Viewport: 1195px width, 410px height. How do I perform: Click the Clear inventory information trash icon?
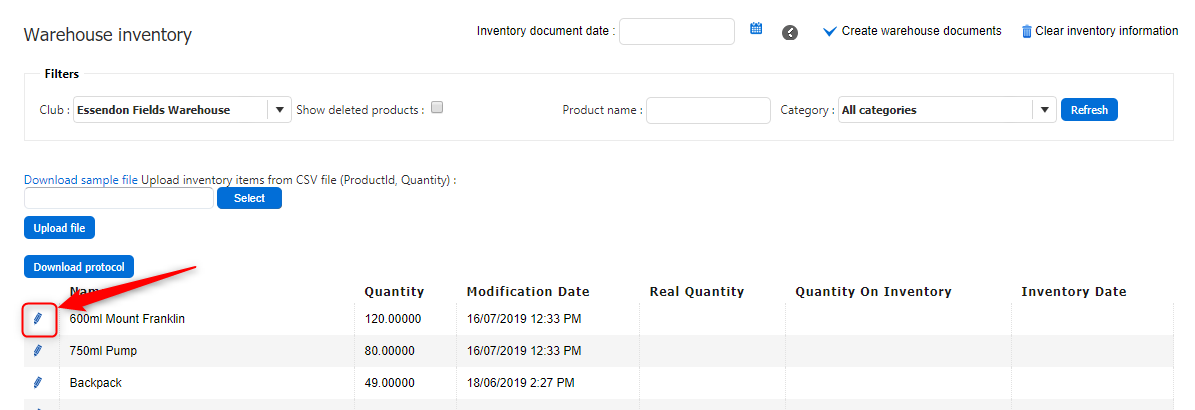pos(1026,32)
